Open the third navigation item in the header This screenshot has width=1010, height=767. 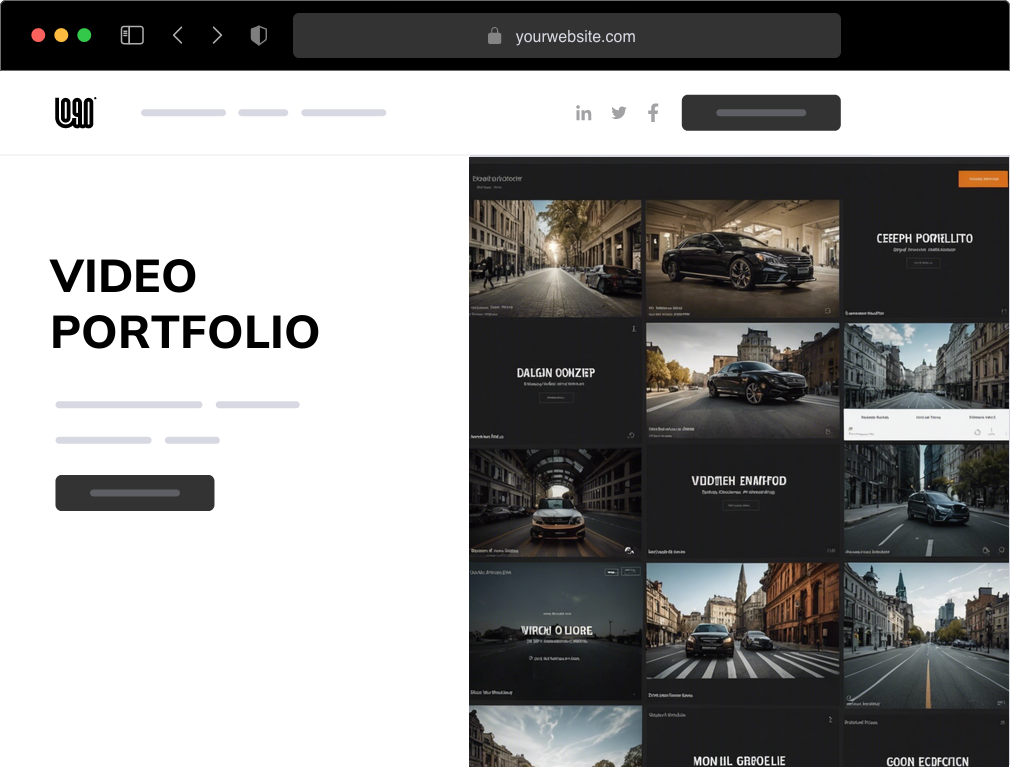click(344, 112)
